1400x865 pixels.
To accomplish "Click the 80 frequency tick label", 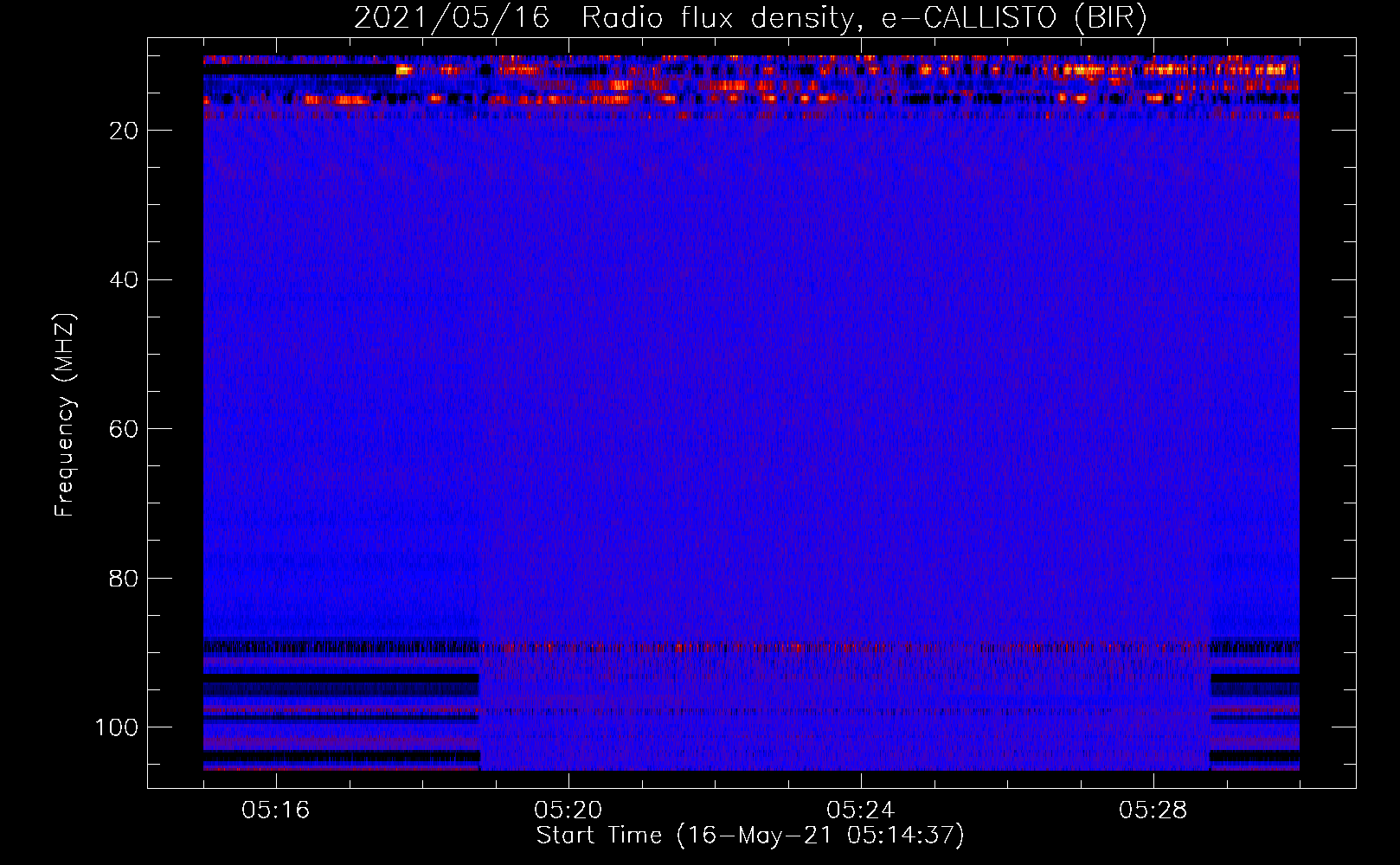I will pos(124,578).
